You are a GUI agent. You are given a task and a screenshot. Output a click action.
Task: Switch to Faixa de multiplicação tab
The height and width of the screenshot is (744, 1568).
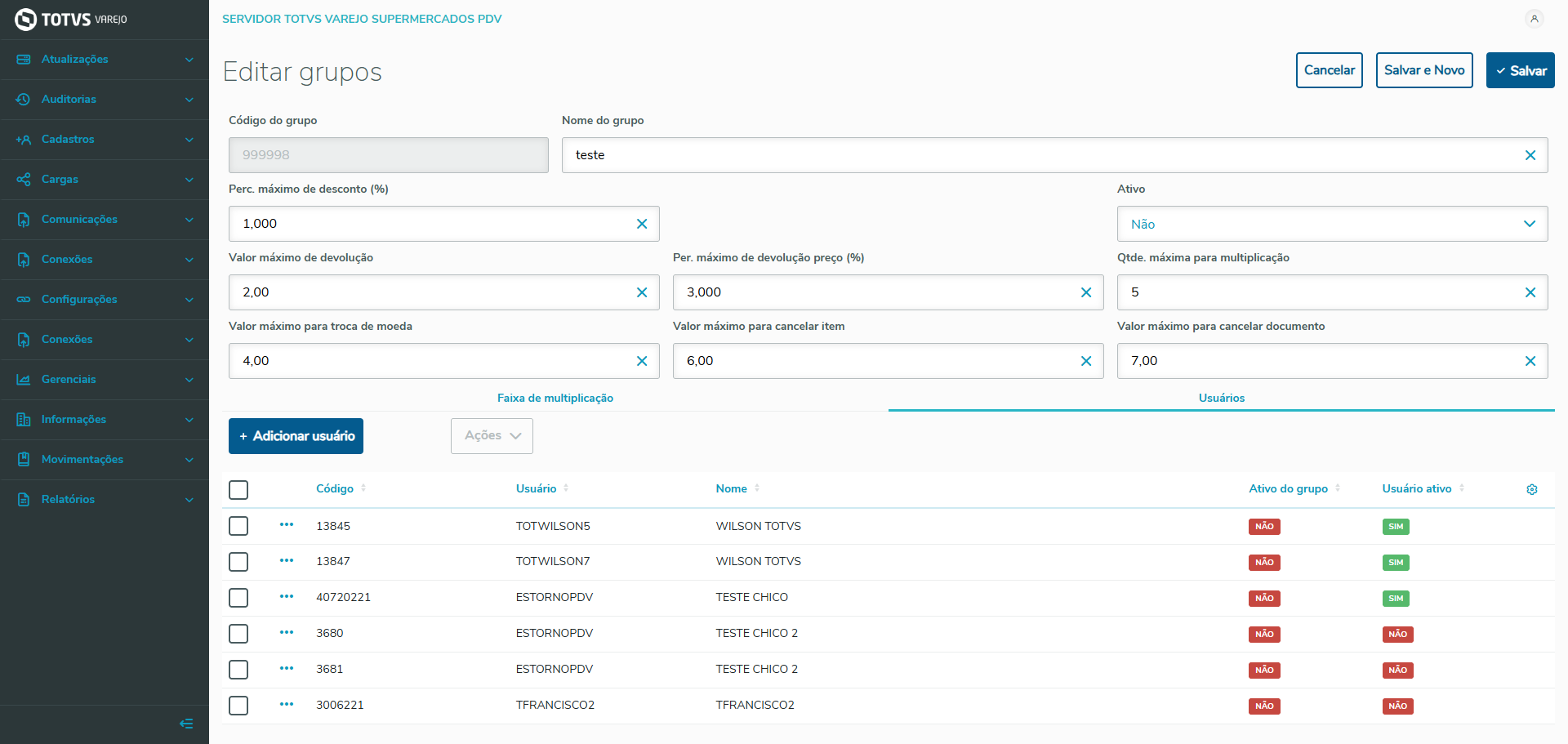click(555, 398)
